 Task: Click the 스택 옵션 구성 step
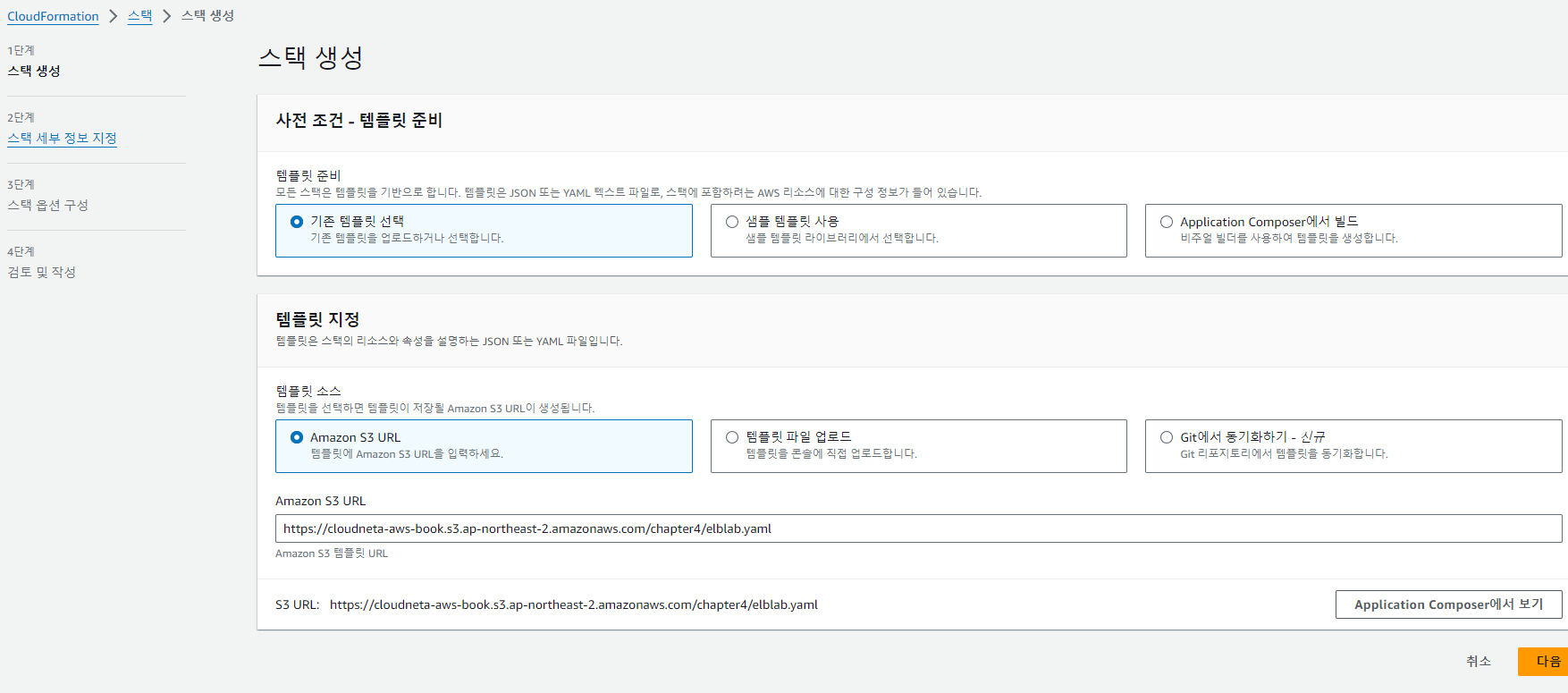click(x=47, y=205)
